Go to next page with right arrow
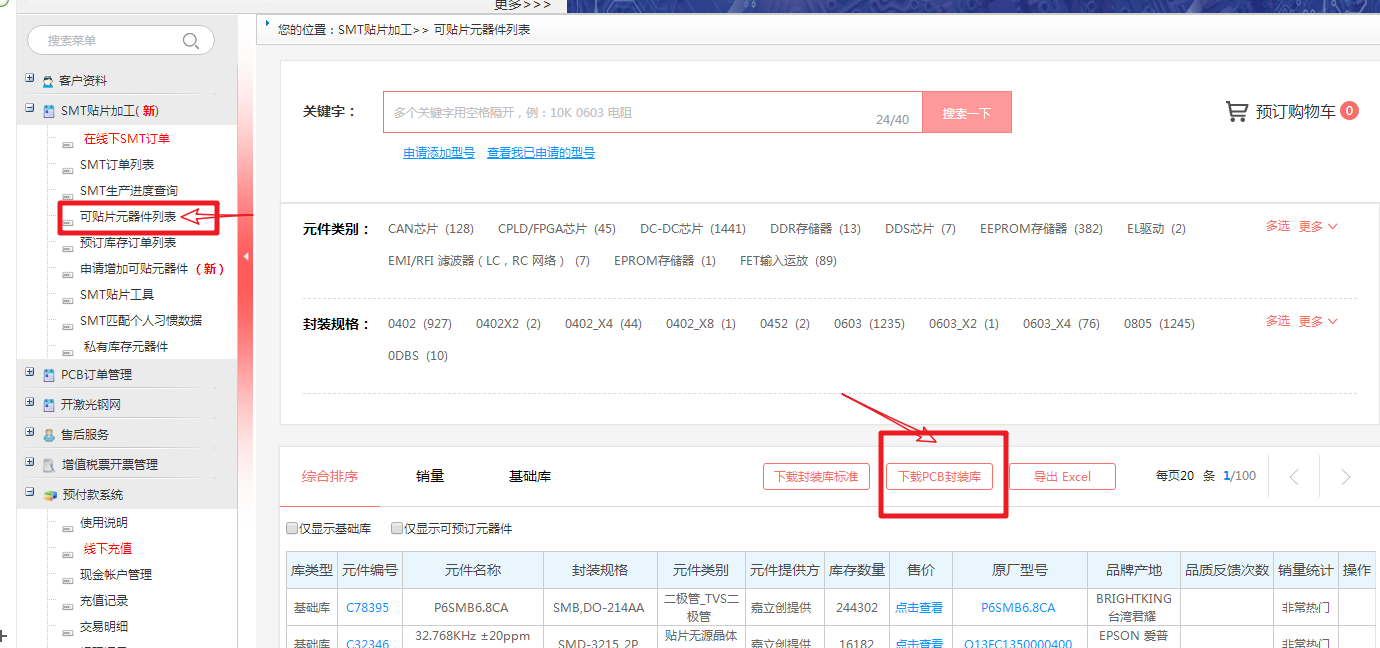The image size is (1380, 648). click(x=1345, y=477)
